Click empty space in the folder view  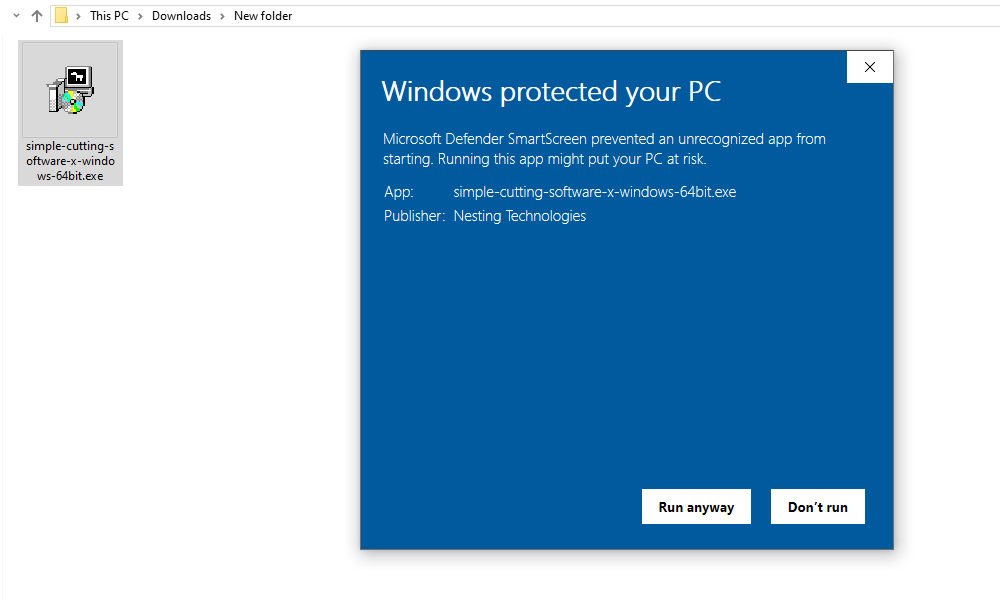[x=200, y=400]
